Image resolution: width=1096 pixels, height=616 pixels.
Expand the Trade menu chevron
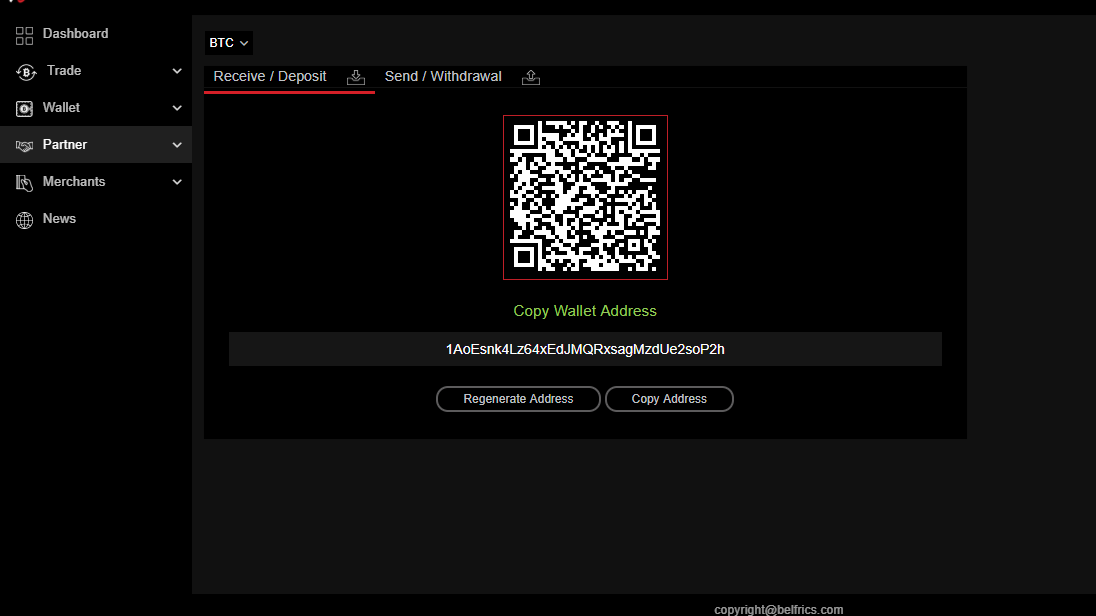click(177, 70)
